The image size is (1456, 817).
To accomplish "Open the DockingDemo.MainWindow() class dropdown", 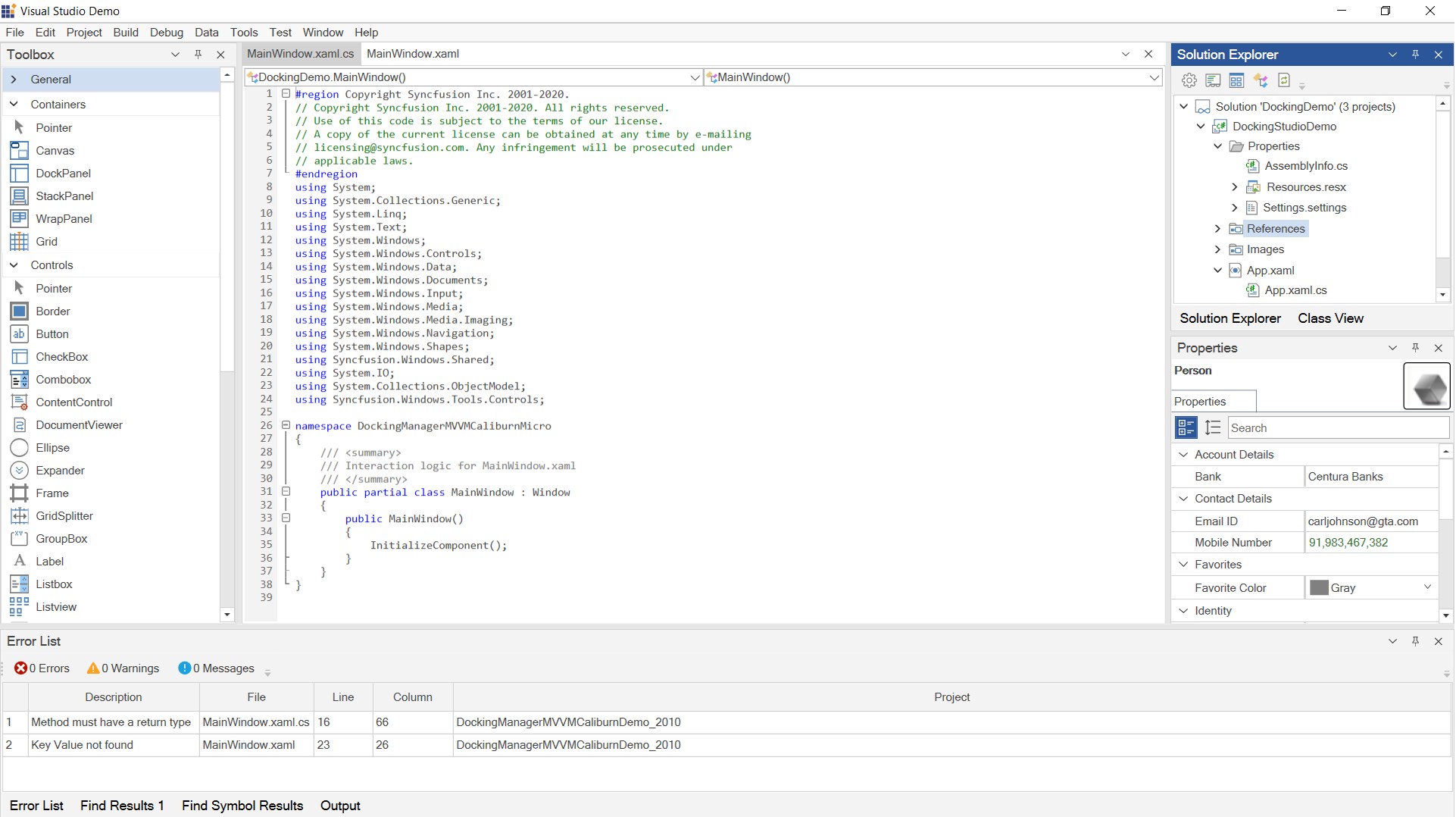I will tap(695, 77).
